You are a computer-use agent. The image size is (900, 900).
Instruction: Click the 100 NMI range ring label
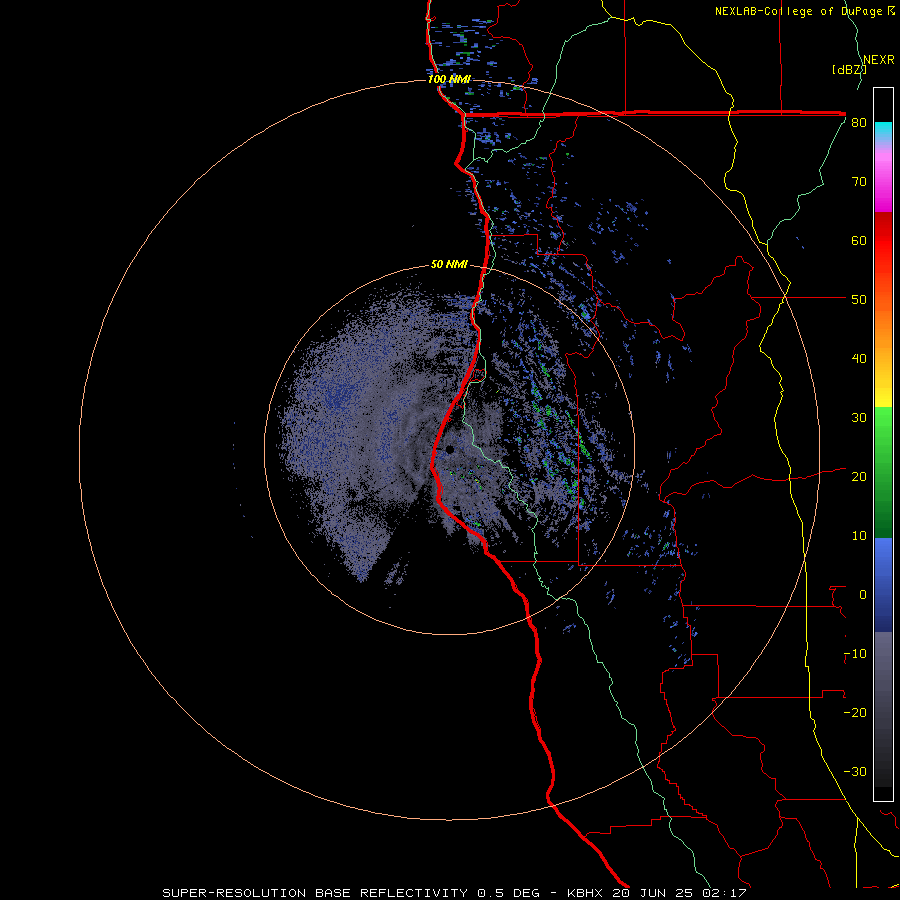[449, 79]
